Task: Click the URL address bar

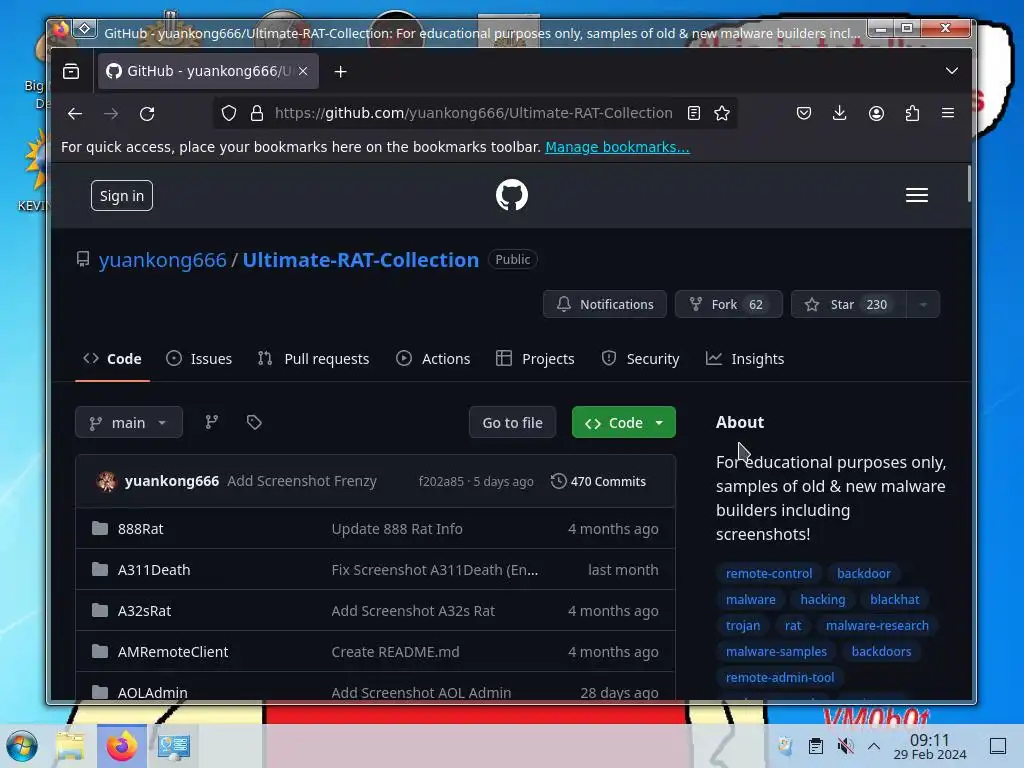Action: tap(473, 113)
